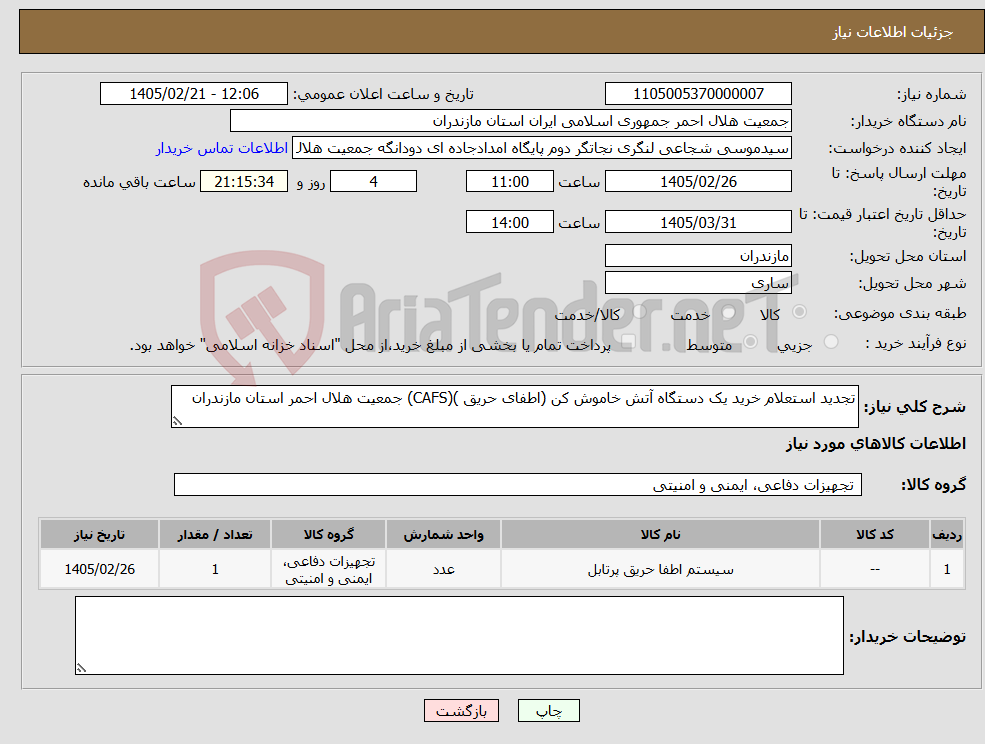985x744 pixels.
Task: Click the response deadline date 1405/02/26 field
Action: click(698, 182)
